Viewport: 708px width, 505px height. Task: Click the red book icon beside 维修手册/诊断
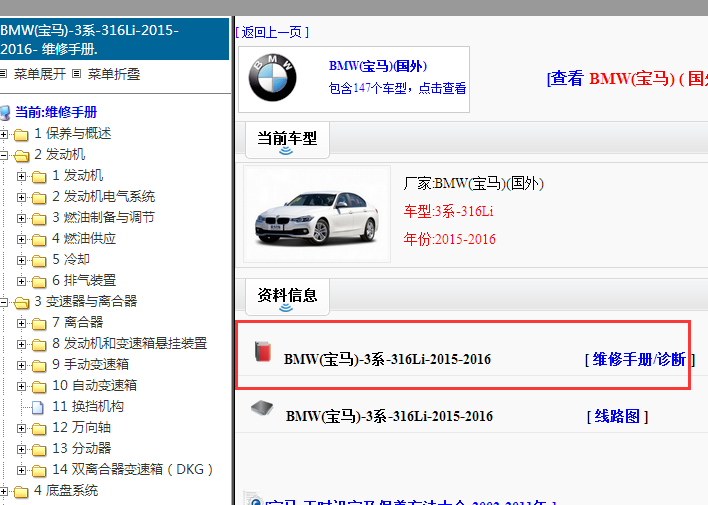point(263,352)
